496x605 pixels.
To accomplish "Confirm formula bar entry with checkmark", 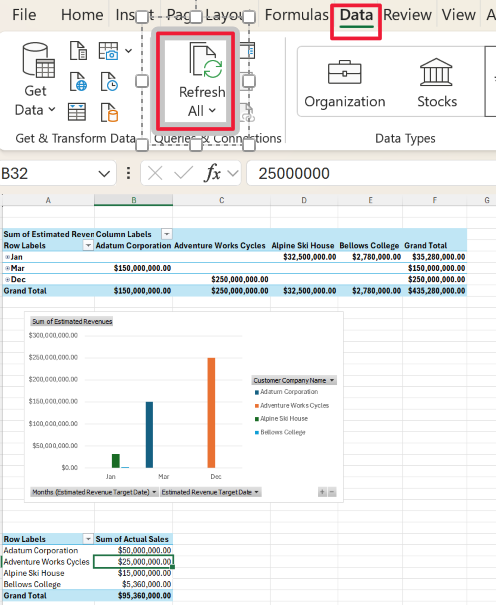I will [x=183, y=174].
